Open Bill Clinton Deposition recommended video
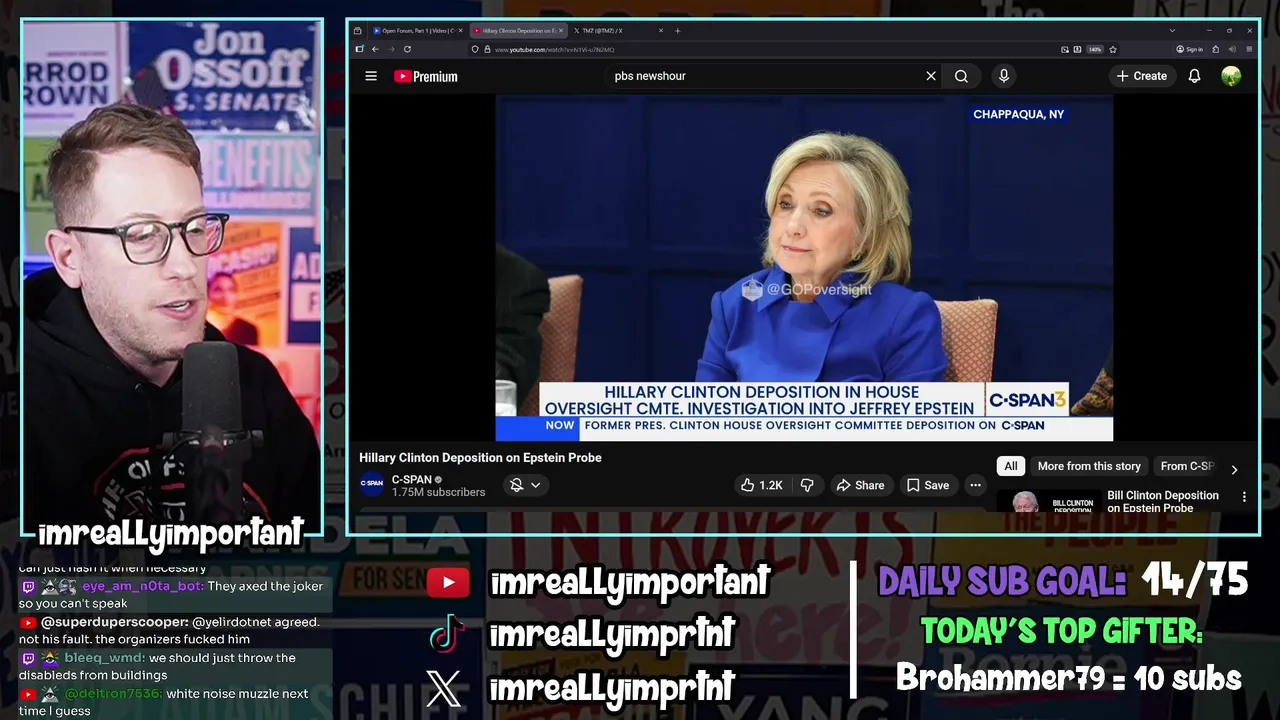The height and width of the screenshot is (720, 1280). click(1163, 501)
